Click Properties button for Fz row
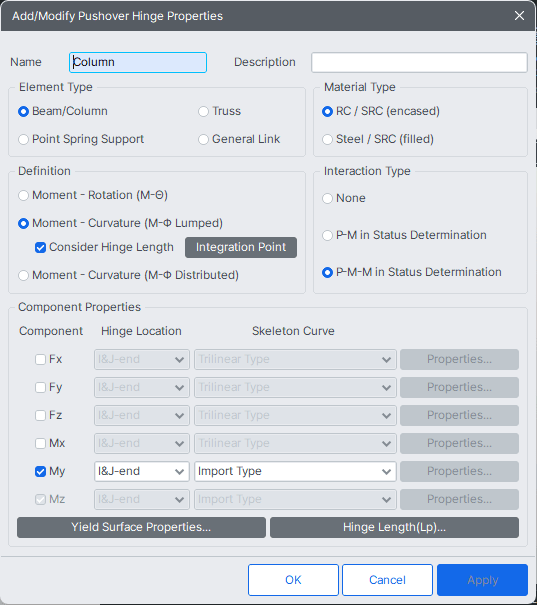 click(x=459, y=416)
